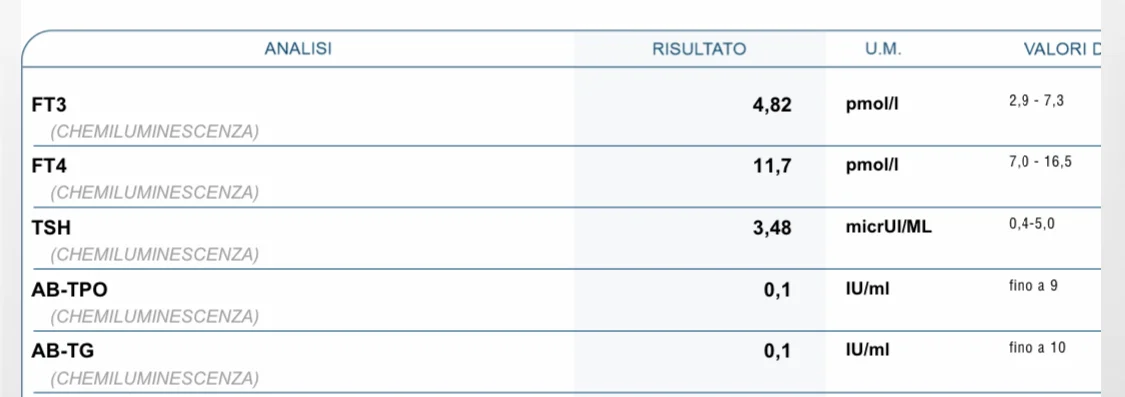The height and width of the screenshot is (397, 1125).
Task: Select the TSH row label
Action: [x=51, y=228]
